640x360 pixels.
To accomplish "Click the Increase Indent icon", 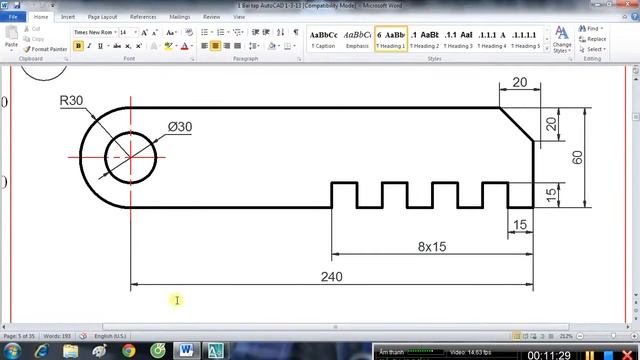I will (x=266, y=32).
